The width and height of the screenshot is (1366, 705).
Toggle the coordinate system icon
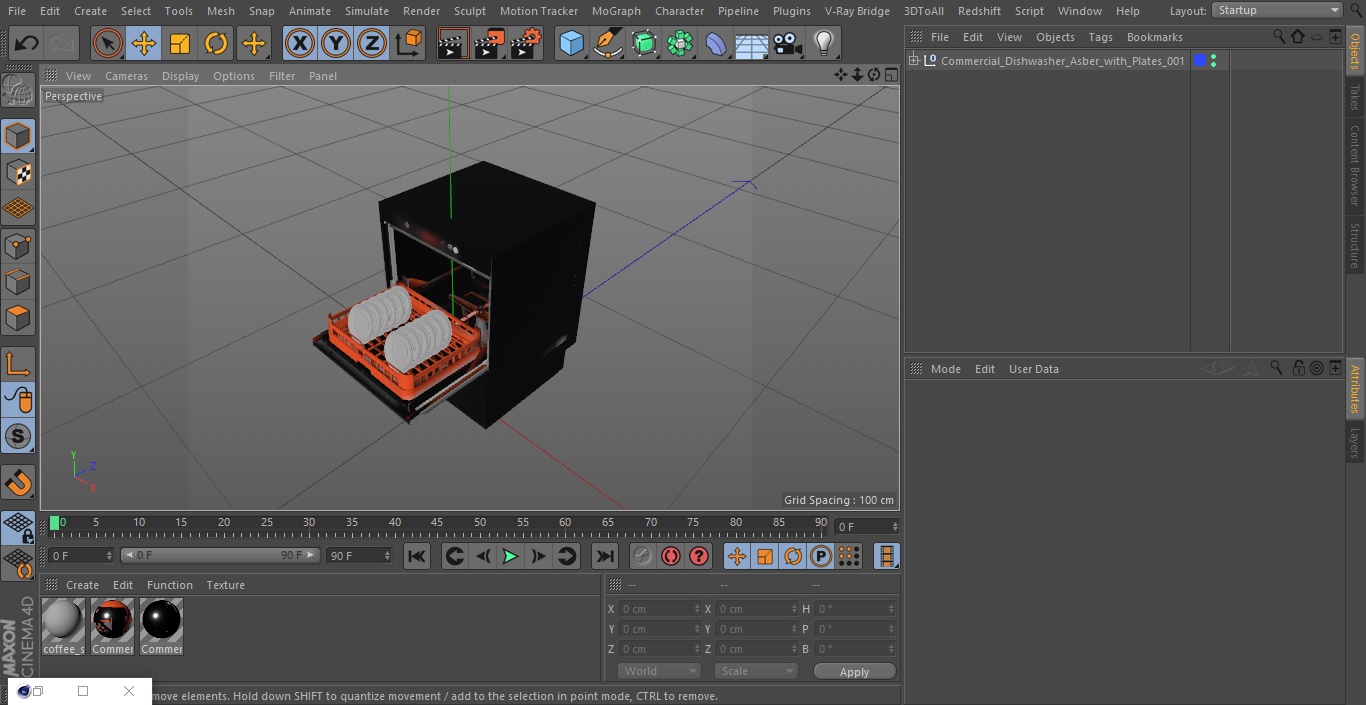point(409,44)
